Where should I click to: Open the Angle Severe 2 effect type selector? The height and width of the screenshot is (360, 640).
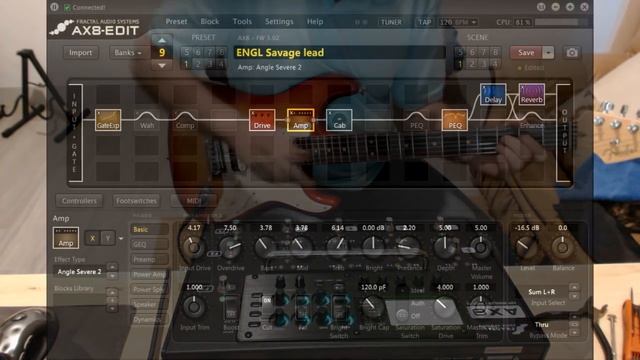tap(80, 272)
